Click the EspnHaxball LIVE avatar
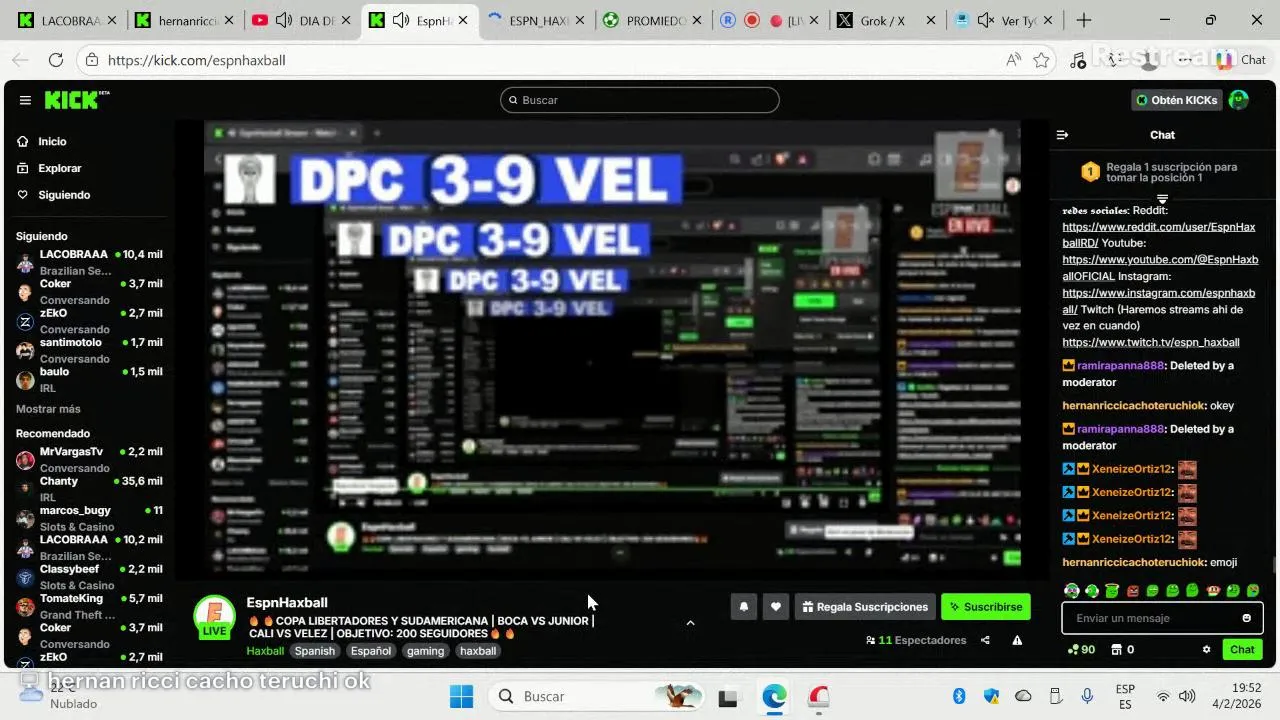Image resolution: width=1280 pixels, height=720 pixels. pyautogui.click(x=214, y=617)
